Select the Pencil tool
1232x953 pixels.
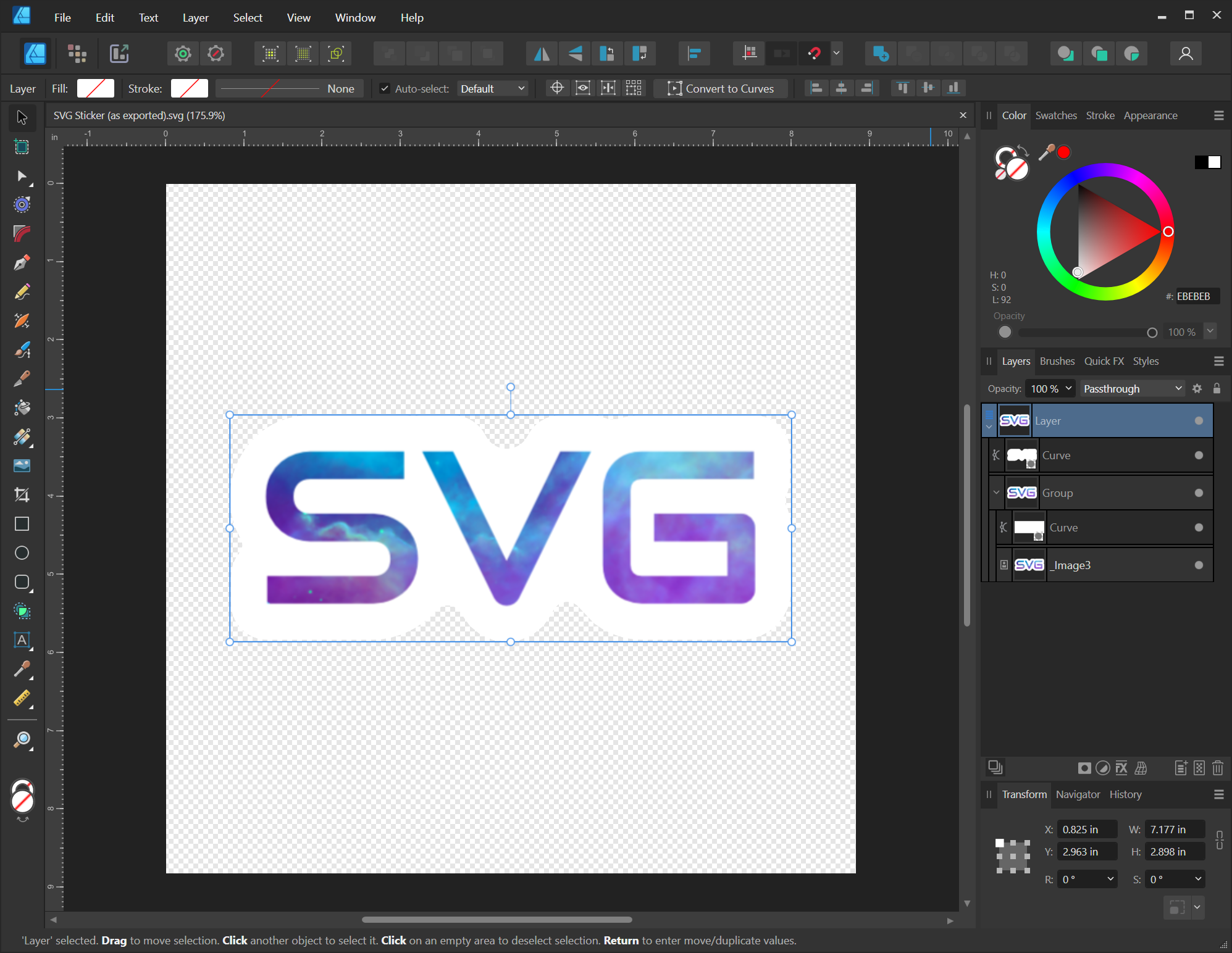[x=22, y=292]
